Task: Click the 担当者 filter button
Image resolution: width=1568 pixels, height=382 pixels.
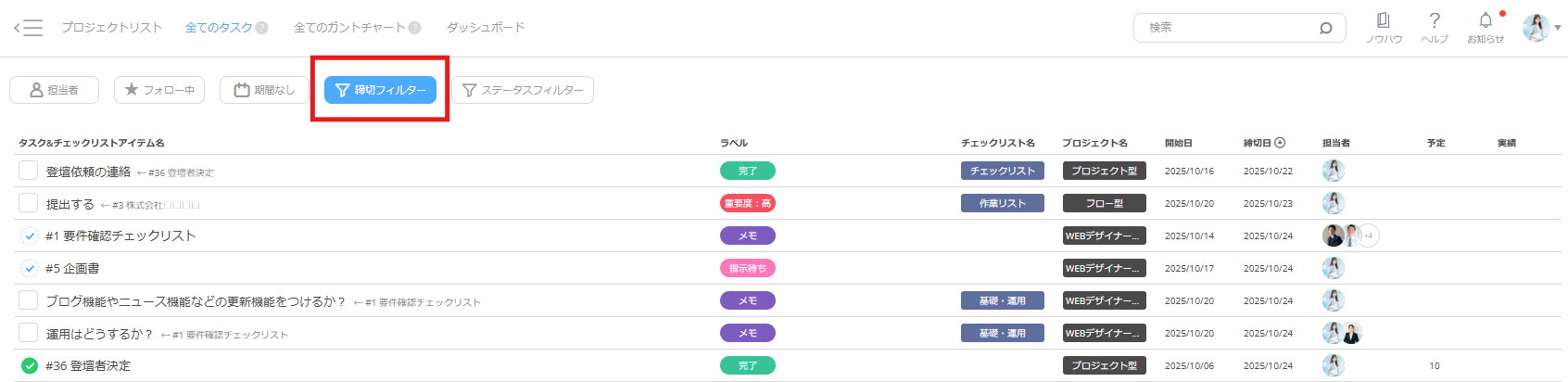Action: tap(55, 90)
